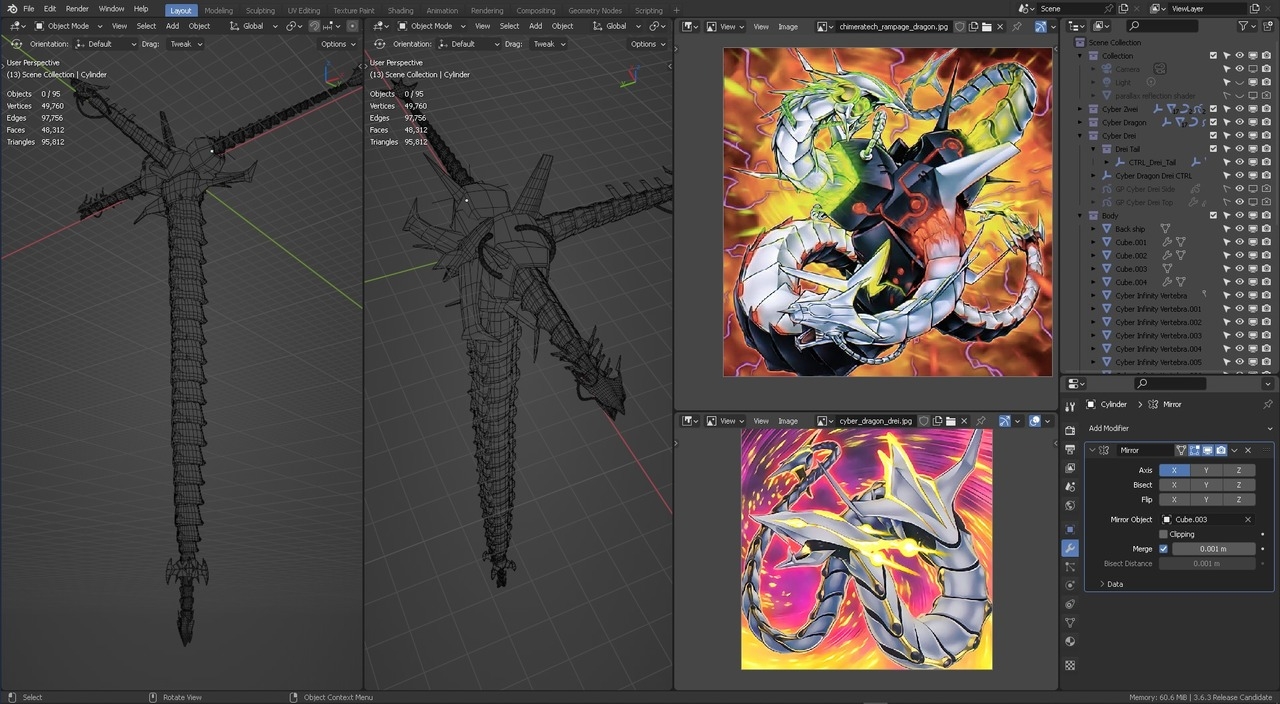Click the chimeratech_rampage_dragon.jpg image name field
This screenshot has width=1280, height=704.
(x=894, y=27)
